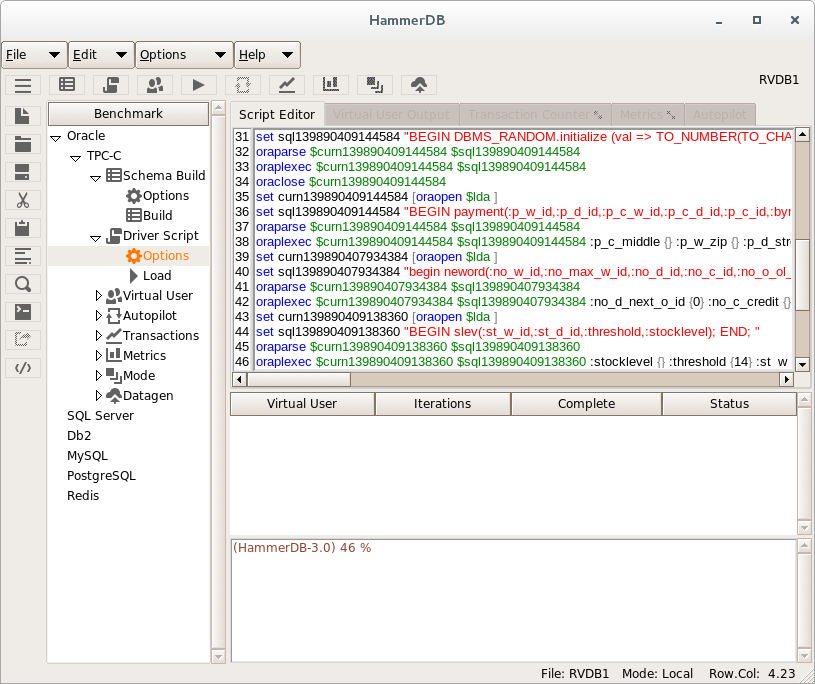This screenshot has width=815, height=684.
Task: Switch to the Metrics tab
Action: click(648, 114)
